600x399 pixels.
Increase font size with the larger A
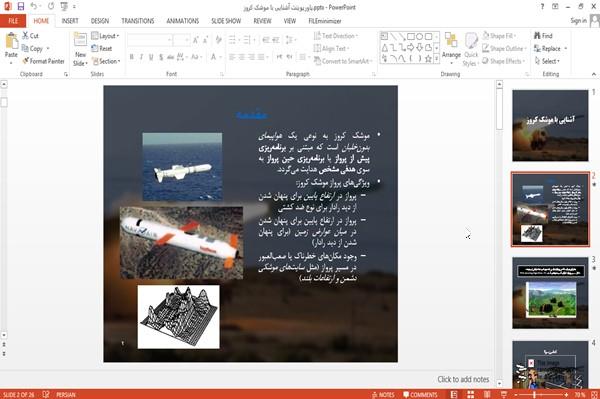click(196, 40)
